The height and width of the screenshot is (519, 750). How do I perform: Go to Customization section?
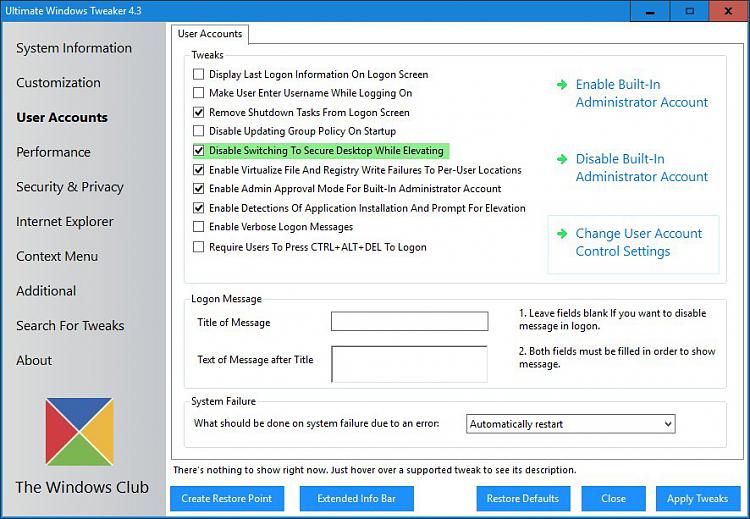pos(58,82)
